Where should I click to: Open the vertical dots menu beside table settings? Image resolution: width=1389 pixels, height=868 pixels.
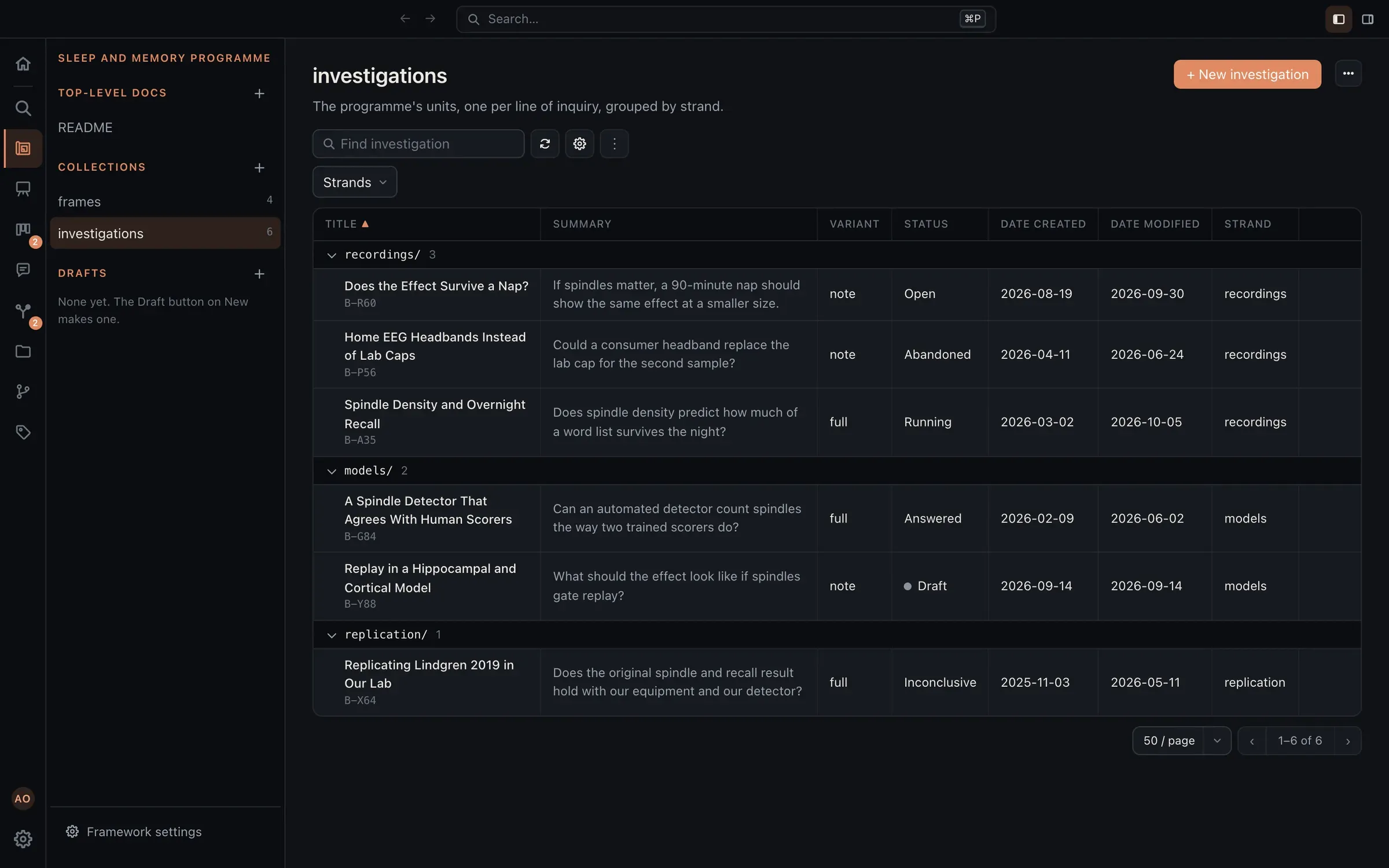(614, 144)
